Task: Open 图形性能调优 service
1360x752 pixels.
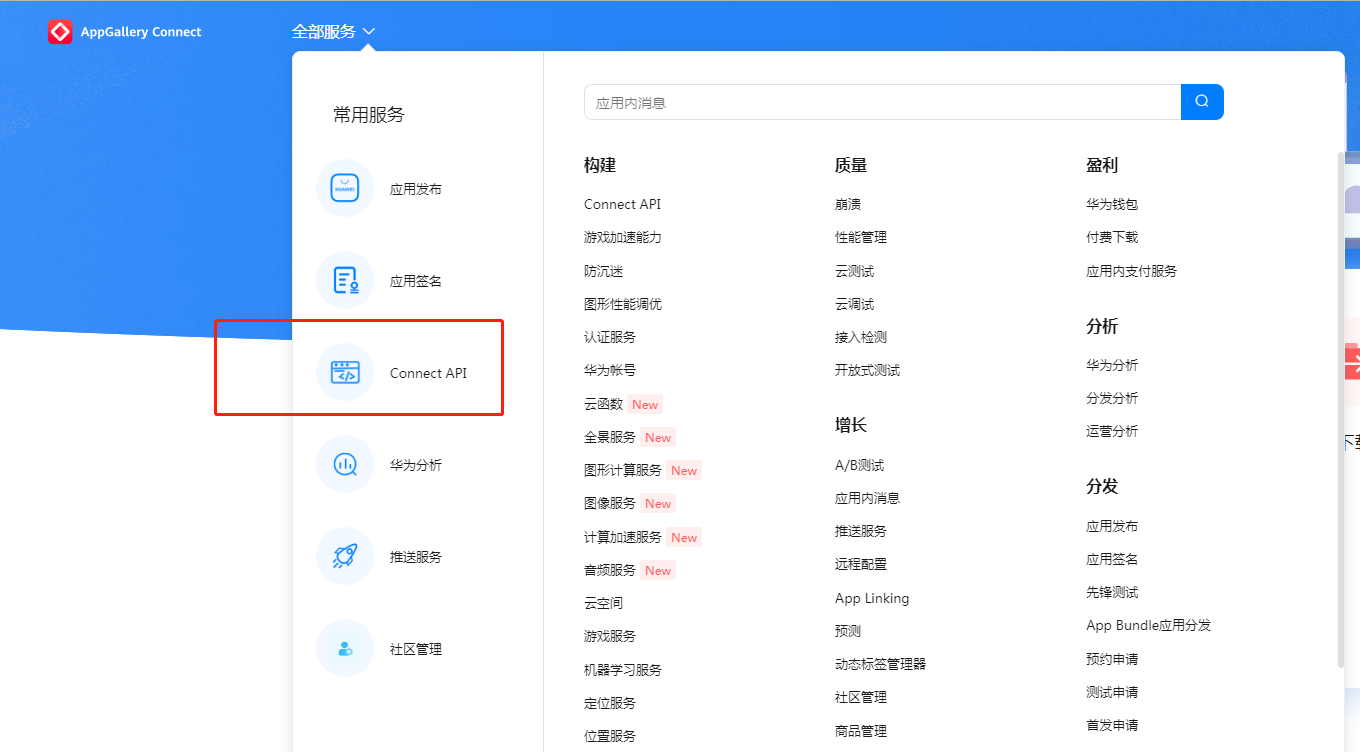Action: click(623, 304)
